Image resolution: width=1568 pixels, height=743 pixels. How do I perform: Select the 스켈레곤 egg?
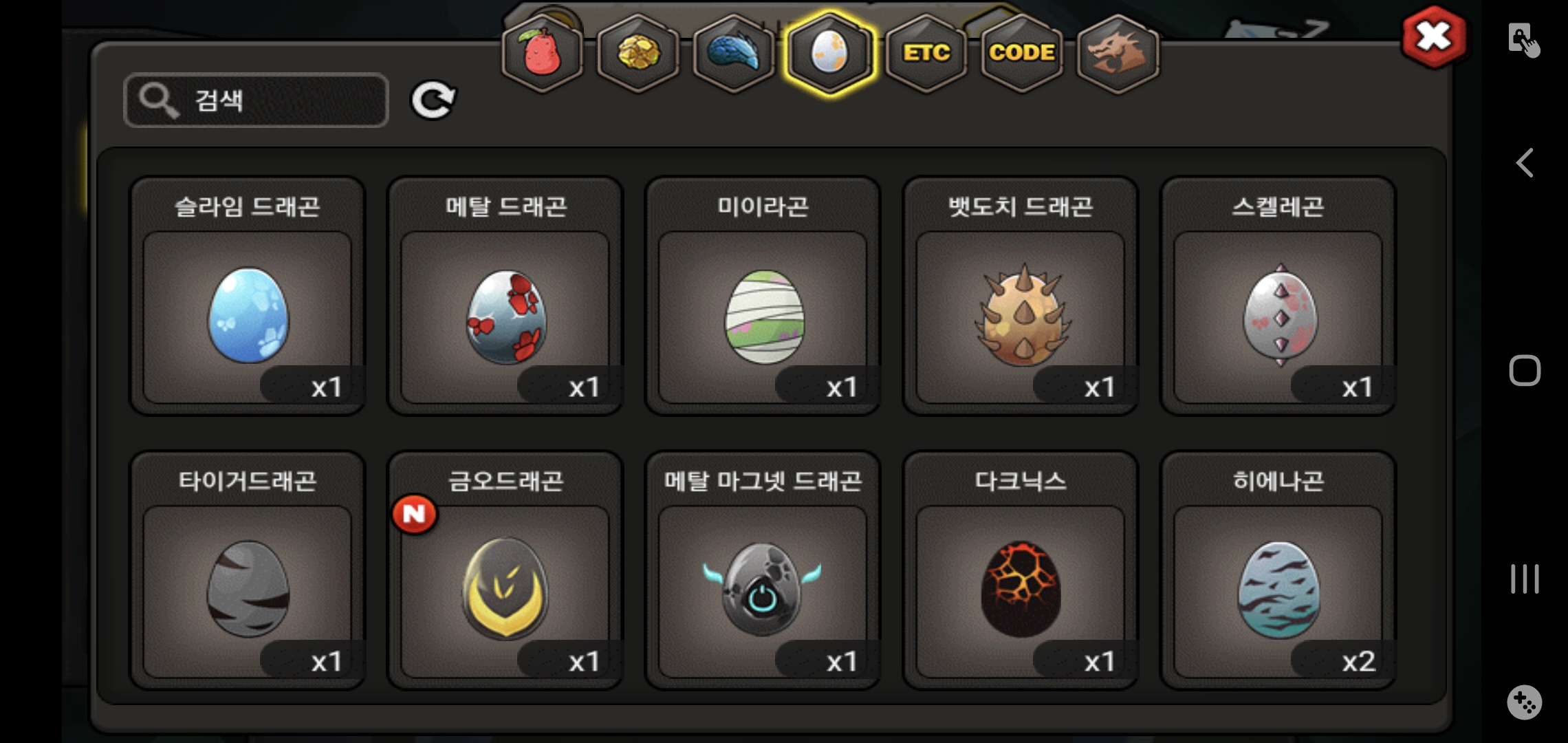point(1278,296)
